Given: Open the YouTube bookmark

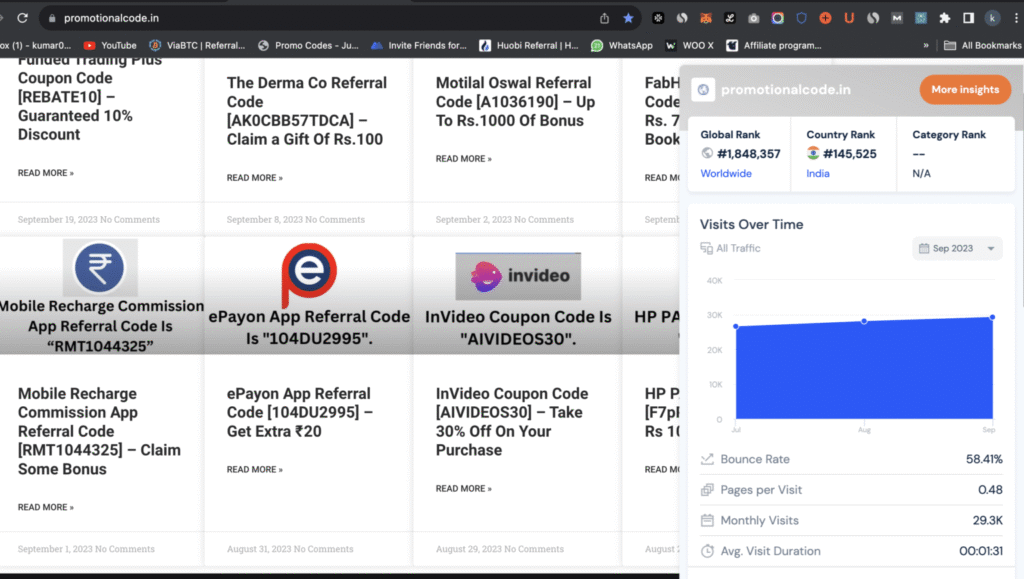Looking at the screenshot, I should point(110,45).
